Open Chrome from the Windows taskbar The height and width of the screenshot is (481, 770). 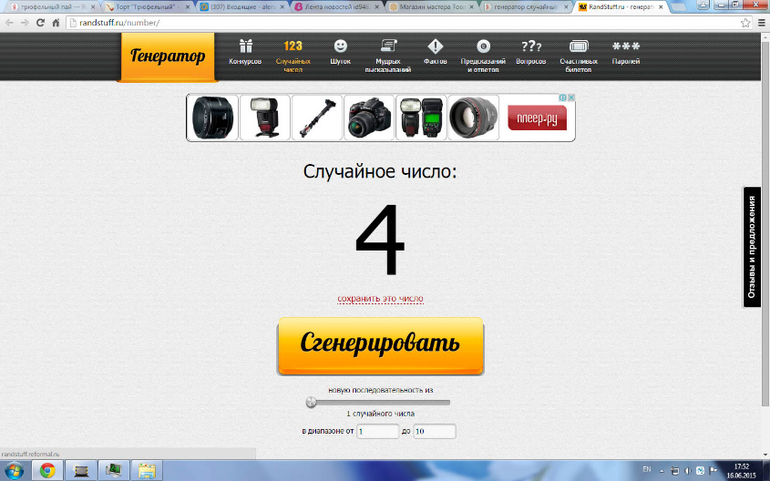point(47,470)
